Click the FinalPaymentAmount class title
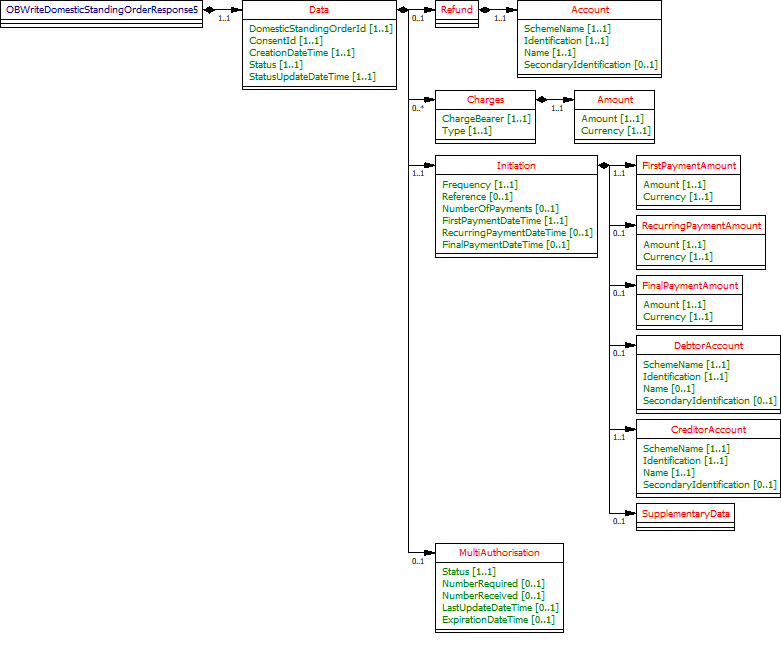781x650 pixels. point(690,285)
